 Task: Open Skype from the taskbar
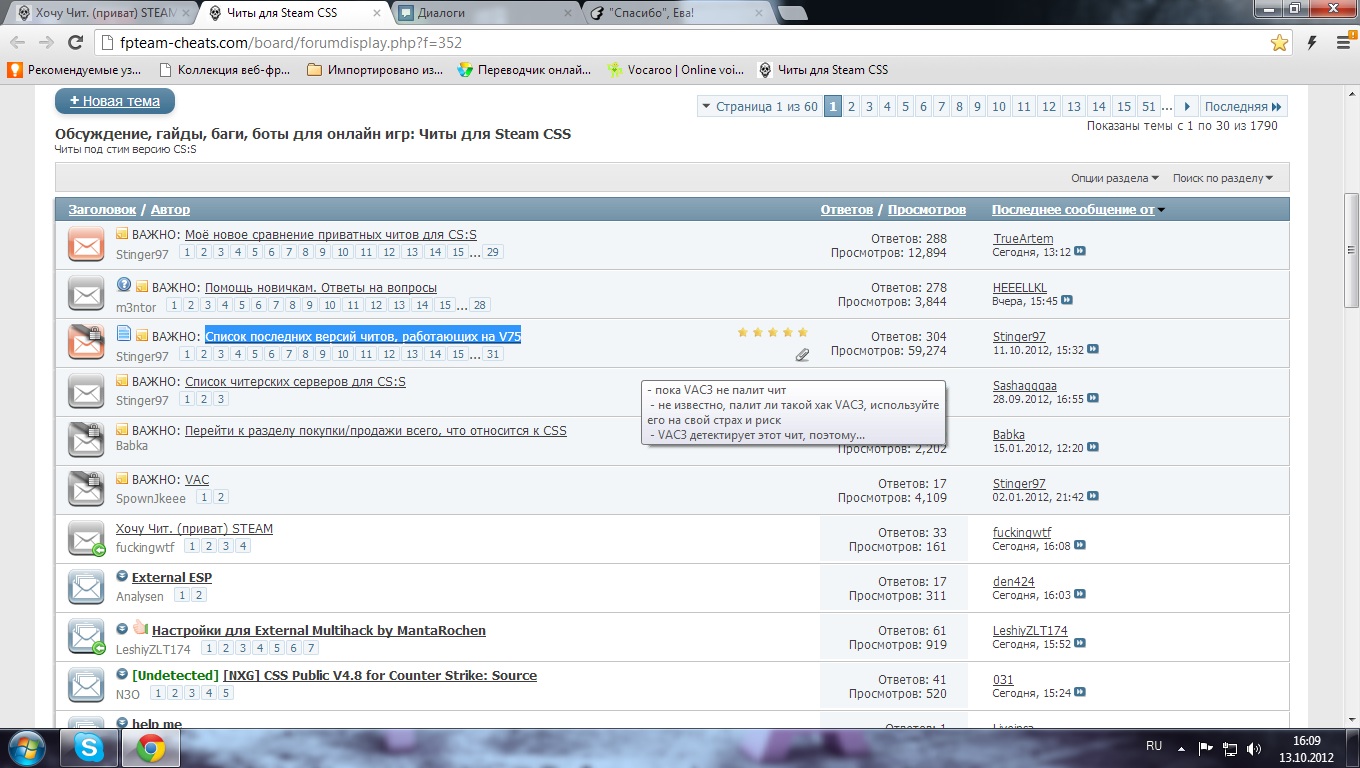tap(89, 747)
